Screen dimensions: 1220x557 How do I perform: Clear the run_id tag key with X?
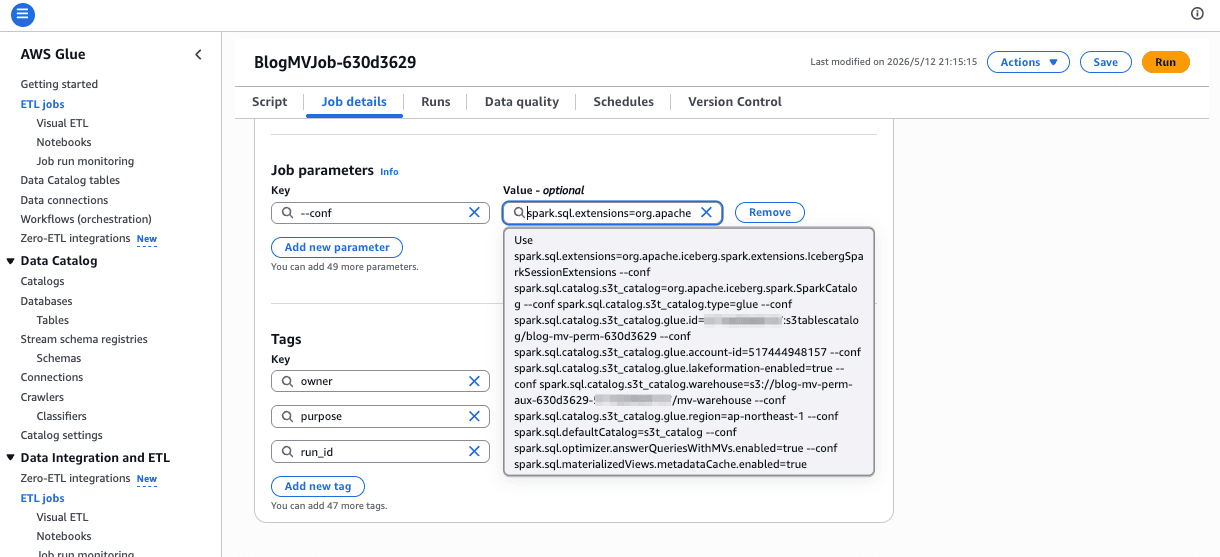tap(475, 451)
